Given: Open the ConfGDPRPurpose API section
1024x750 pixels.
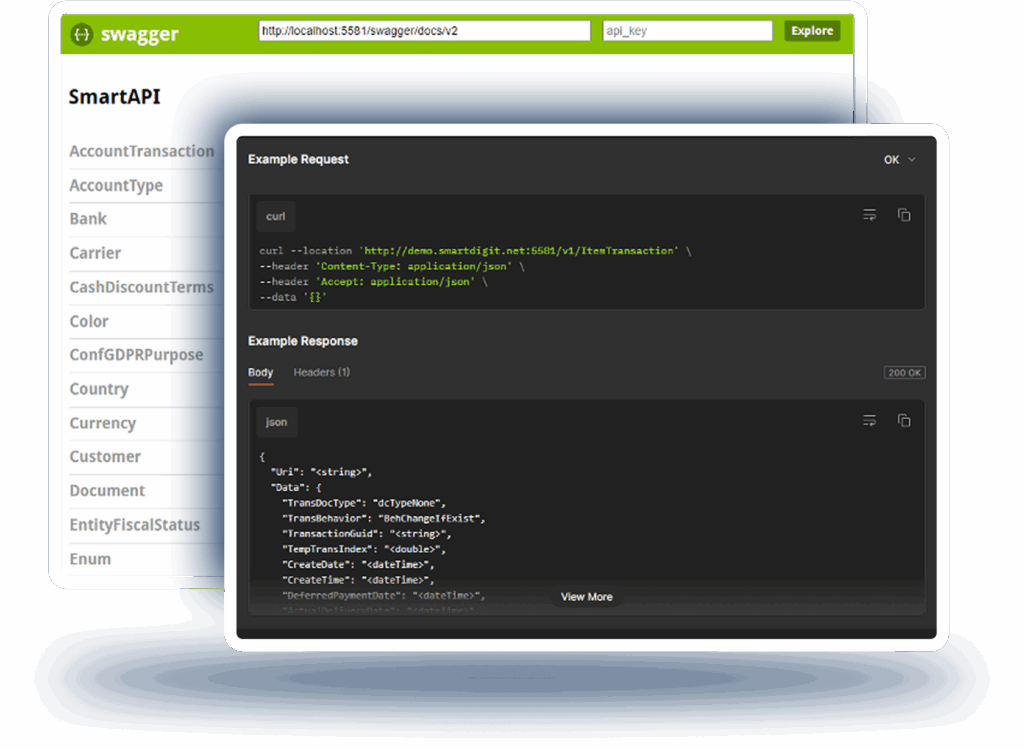Looking at the screenshot, I should (x=136, y=355).
